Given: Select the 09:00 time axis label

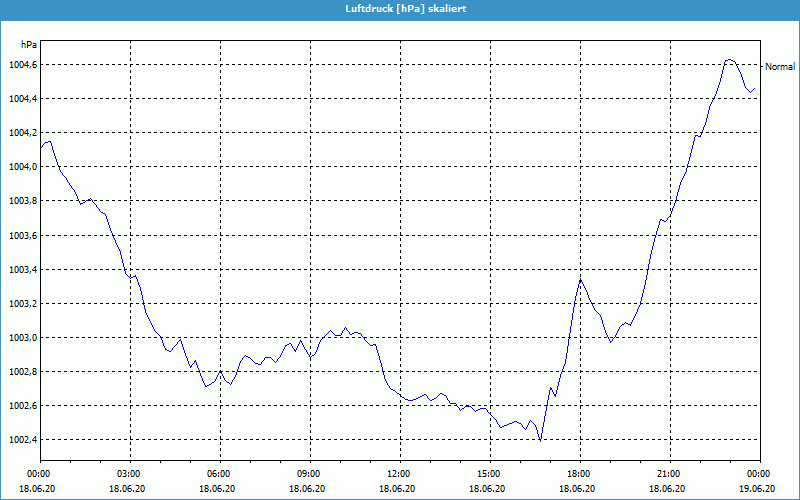Looking at the screenshot, I should (x=309, y=474).
